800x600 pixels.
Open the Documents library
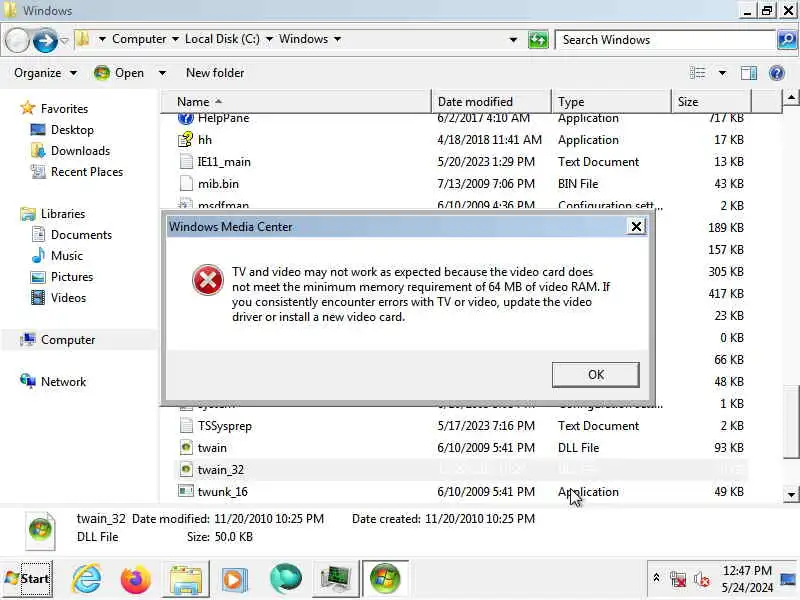pos(81,235)
